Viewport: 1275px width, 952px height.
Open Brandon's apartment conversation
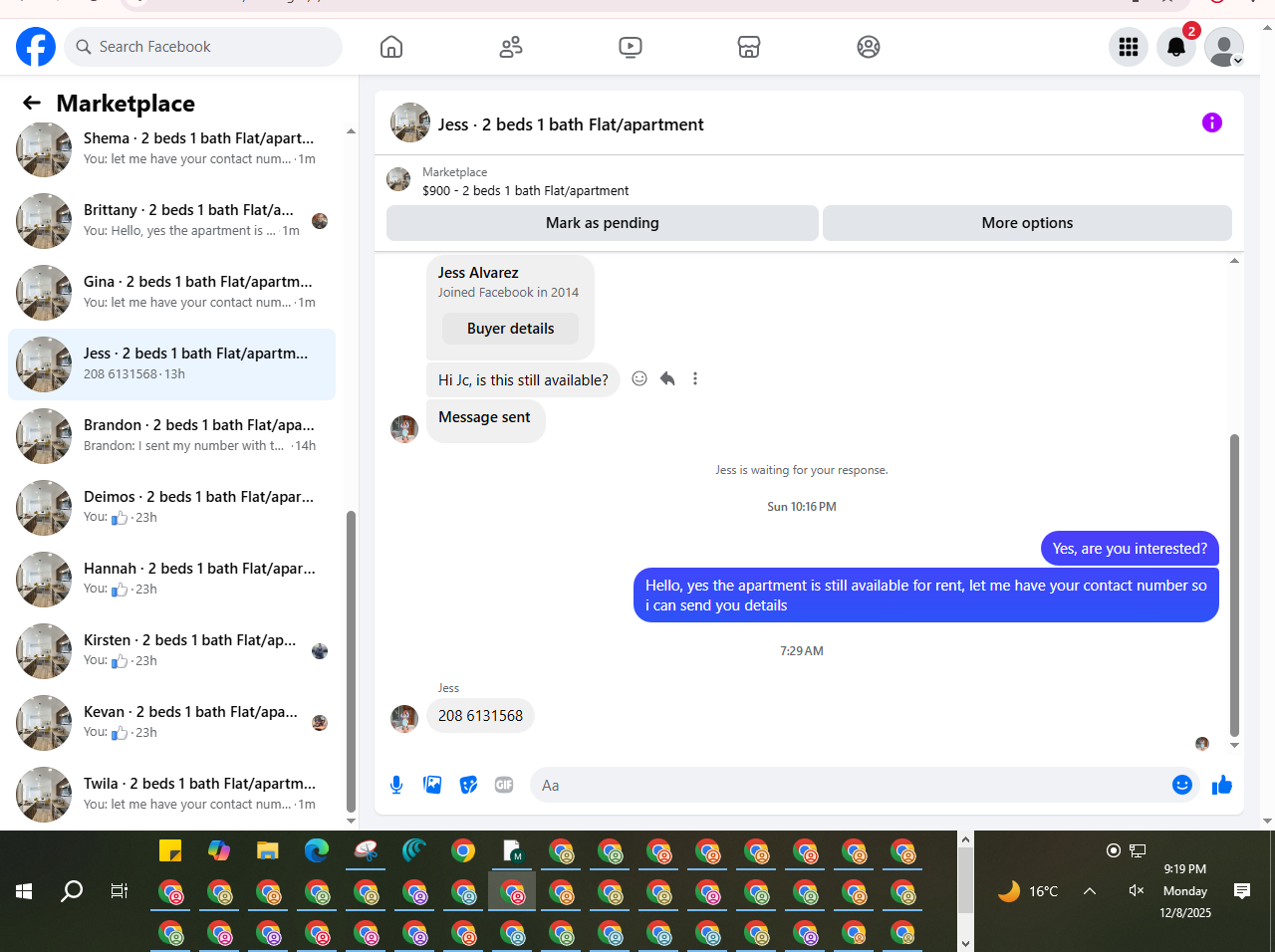click(x=171, y=436)
